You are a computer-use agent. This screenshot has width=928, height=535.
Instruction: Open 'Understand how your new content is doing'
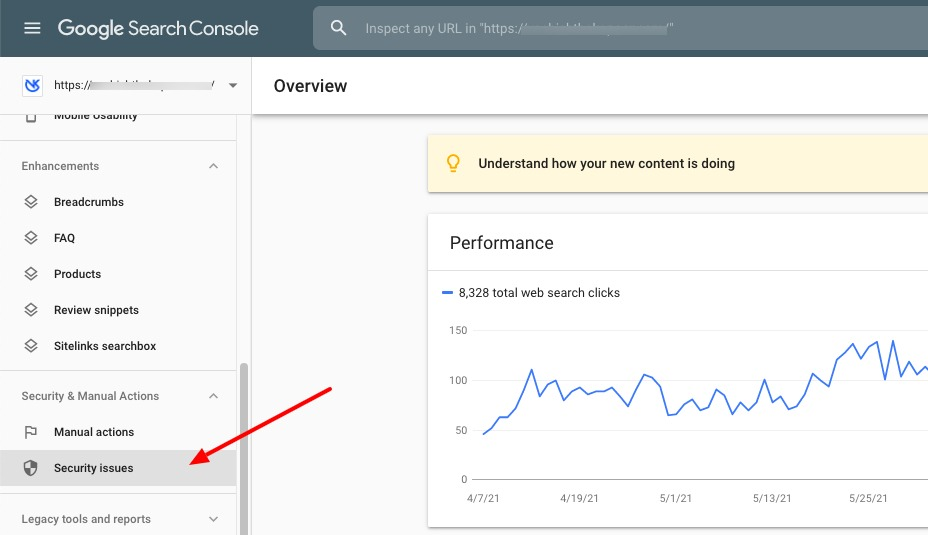tap(607, 163)
